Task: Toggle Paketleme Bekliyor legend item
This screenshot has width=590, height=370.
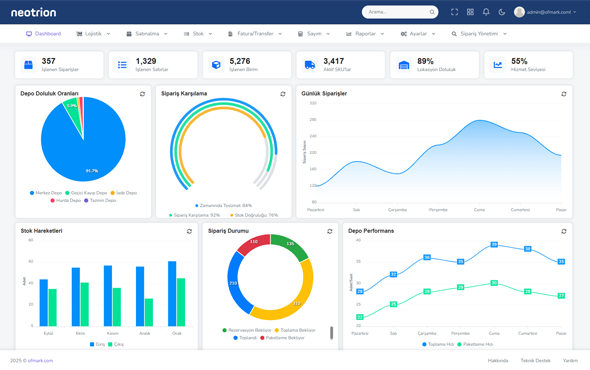Action: 283,338
